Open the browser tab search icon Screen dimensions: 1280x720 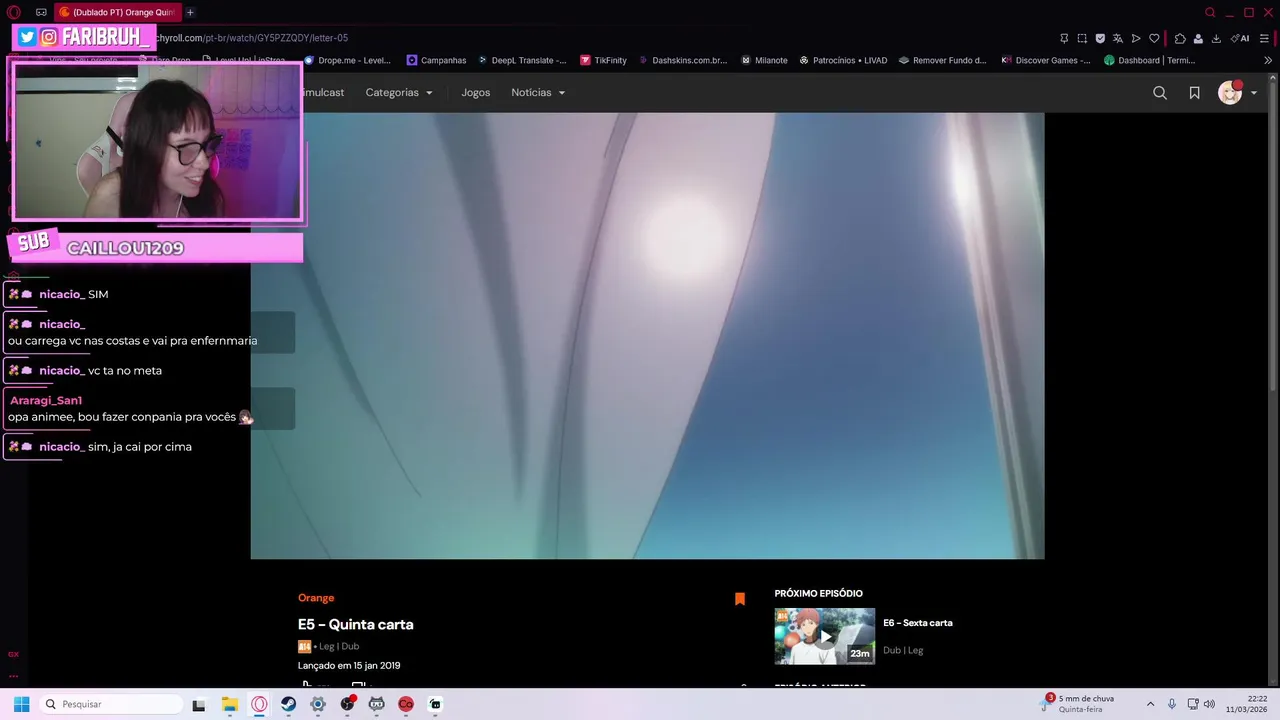click(x=1210, y=12)
